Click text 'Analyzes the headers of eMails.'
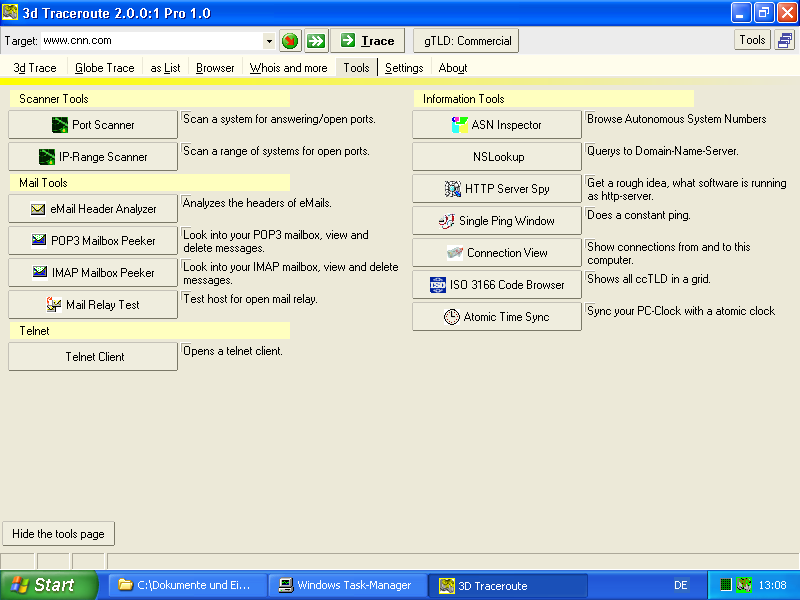Image resolution: width=800 pixels, height=600 pixels. pos(257,203)
